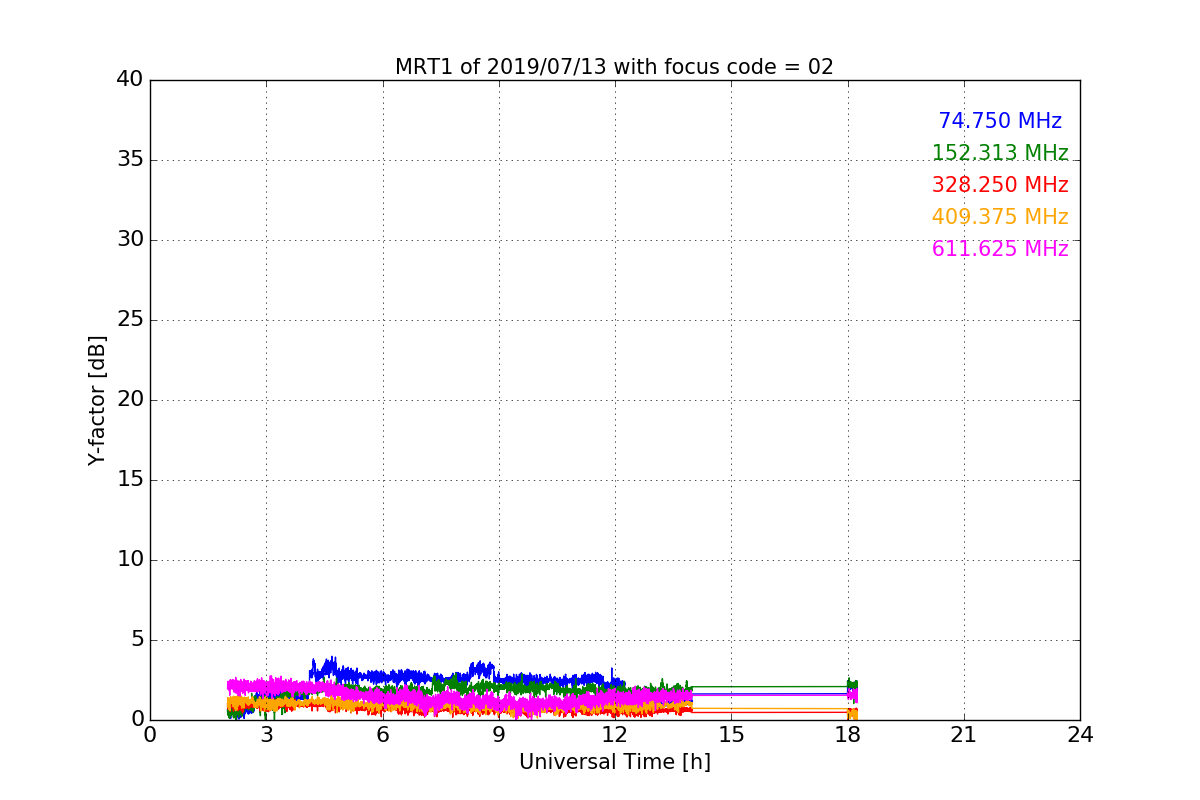The image size is (1200, 800).
Task: Select the 74.750 MHz legend label
Action: 1000,121
